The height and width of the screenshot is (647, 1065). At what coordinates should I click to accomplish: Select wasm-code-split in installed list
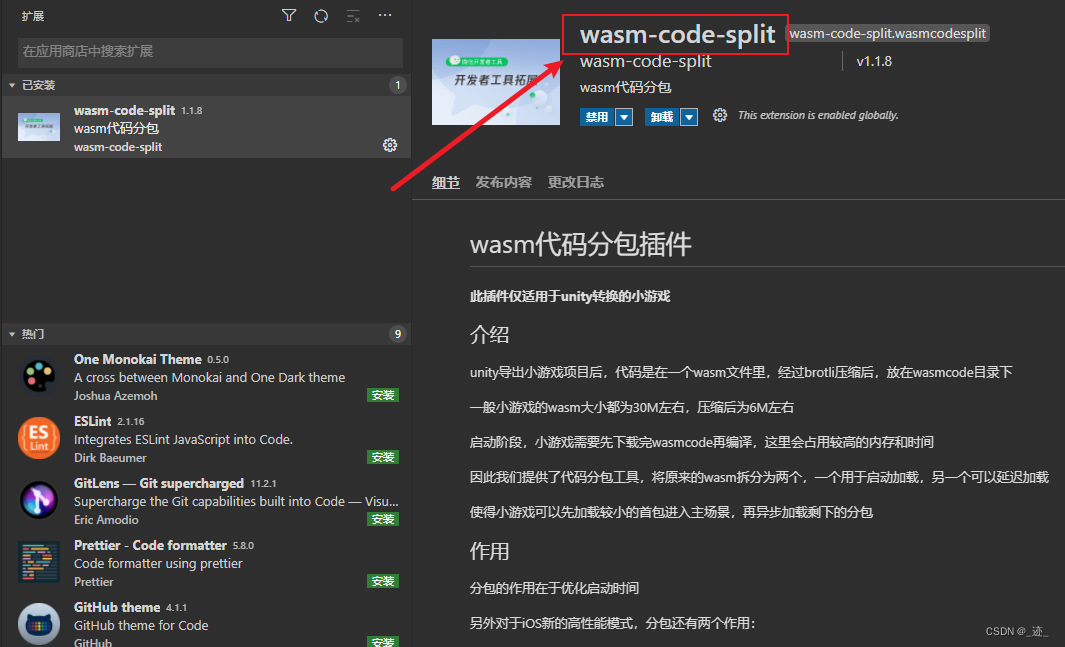tap(206, 128)
